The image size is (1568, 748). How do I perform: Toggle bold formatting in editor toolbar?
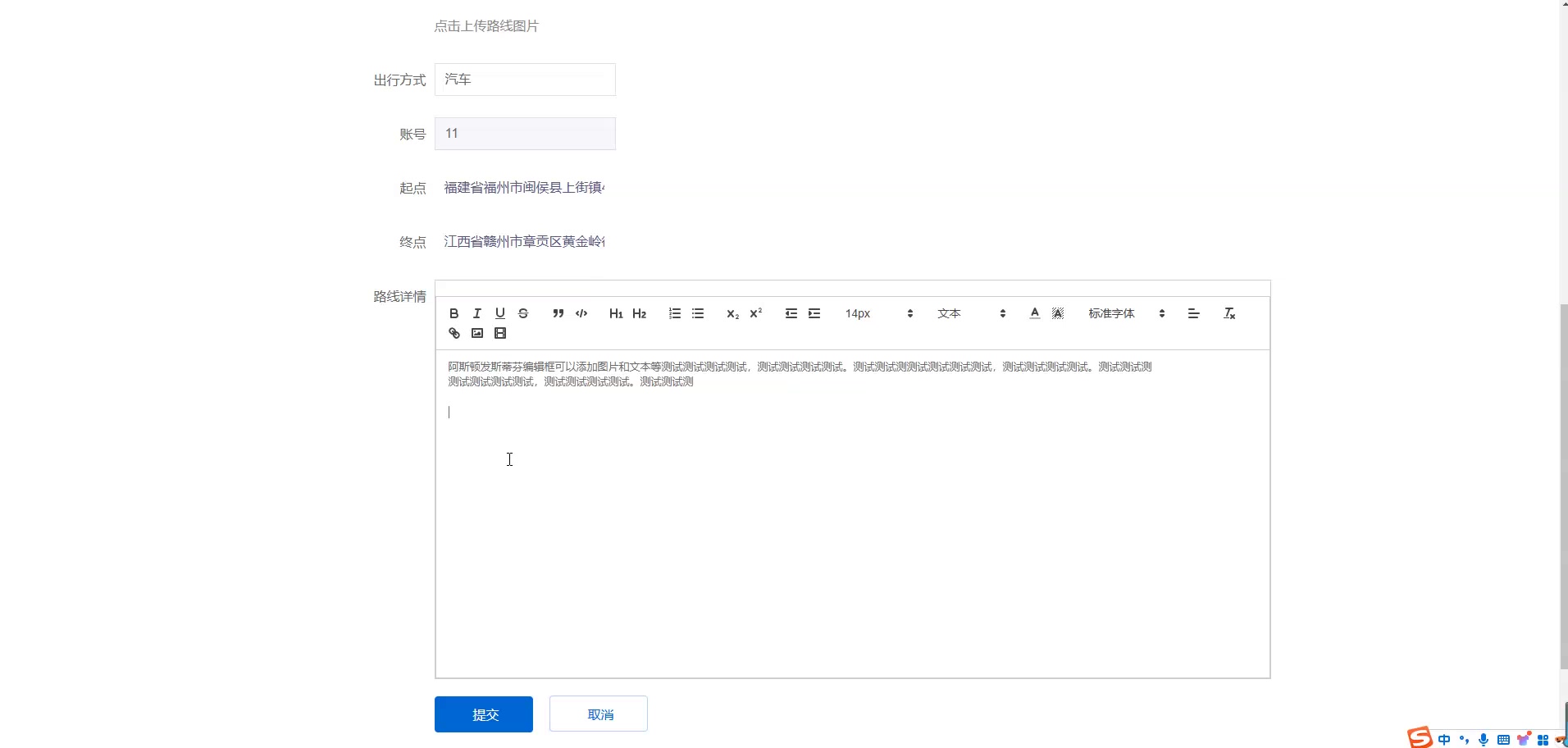[x=454, y=313]
